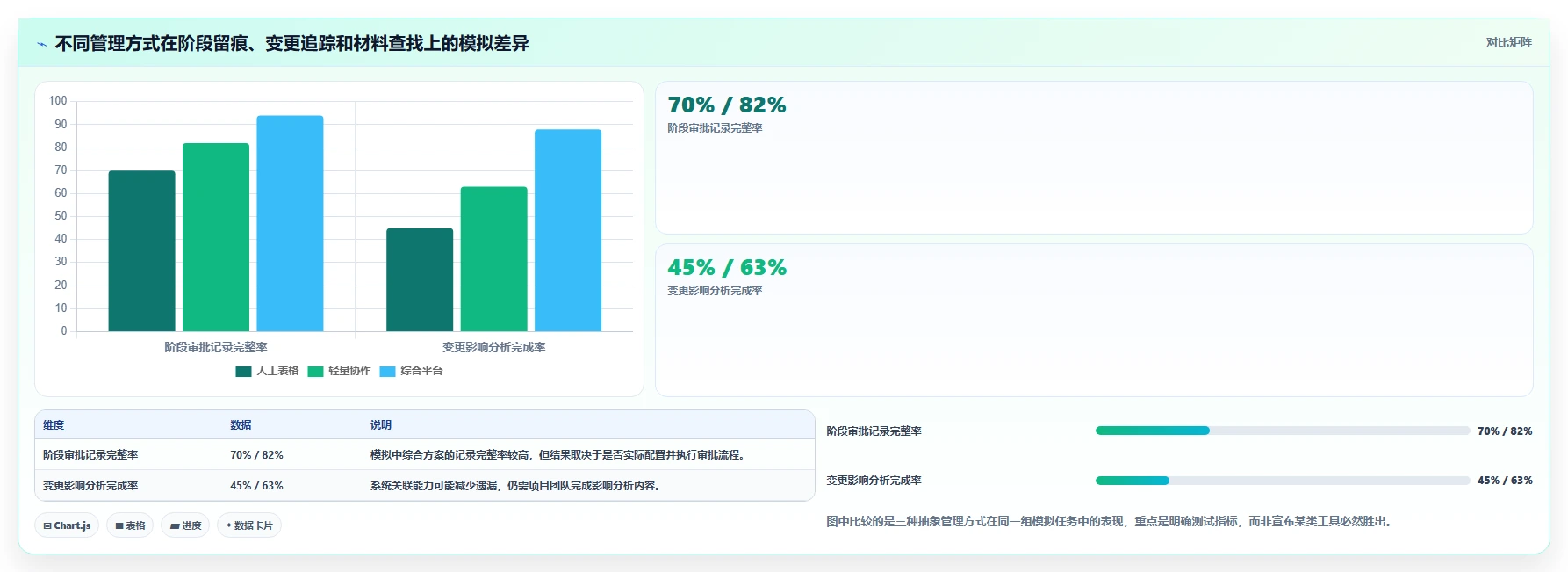Click the panel title 不同管理方式在阶段留痕
The height and width of the screenshot is (572, 1568).
pos(291,44)
